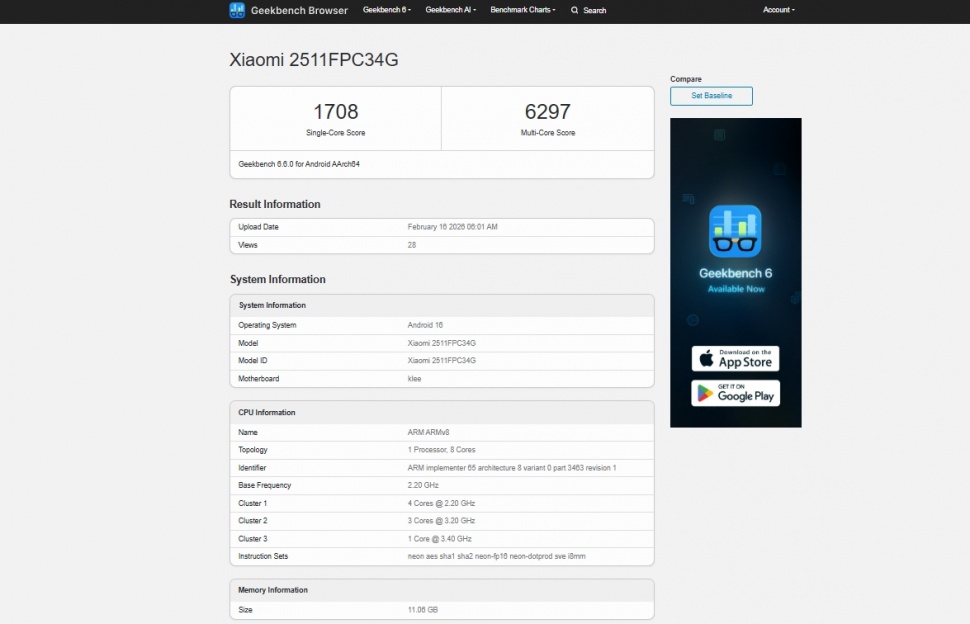Image resolution: width=970 pixels, height=624 pixels.
Task: Click the Multi-Core Score of 6297
Action: coord(547,111)
